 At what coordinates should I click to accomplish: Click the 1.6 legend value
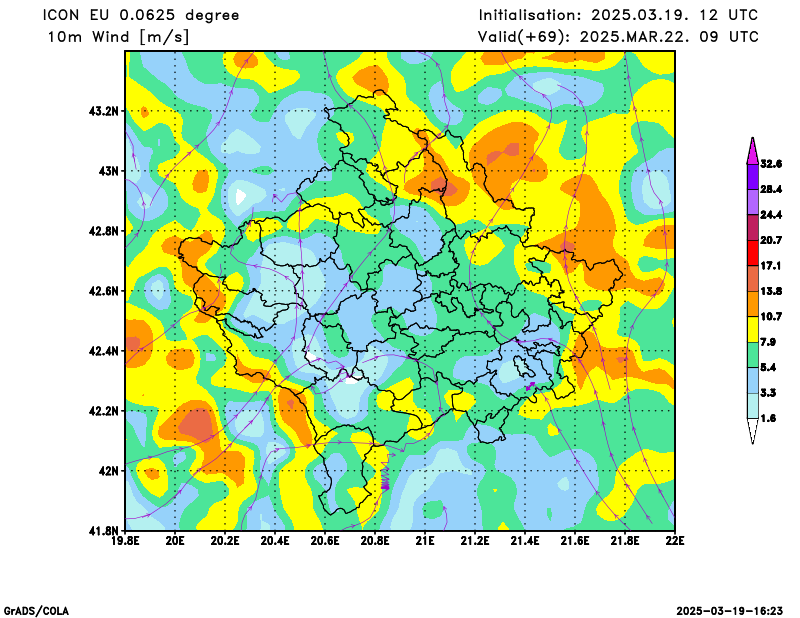pyautogui.click(x=768, y=418)
